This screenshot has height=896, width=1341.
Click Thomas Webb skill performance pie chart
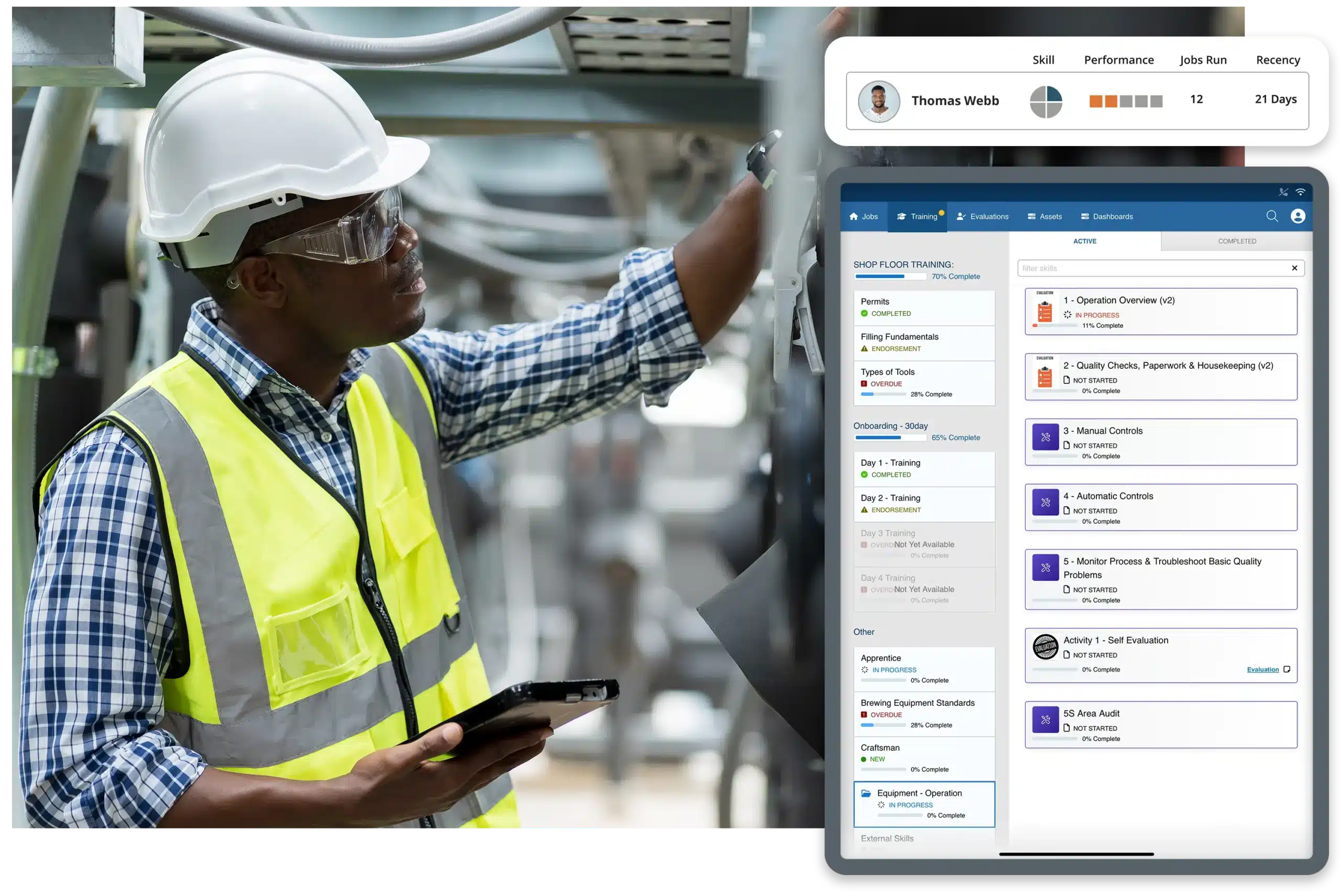[x=1044, y=99]
